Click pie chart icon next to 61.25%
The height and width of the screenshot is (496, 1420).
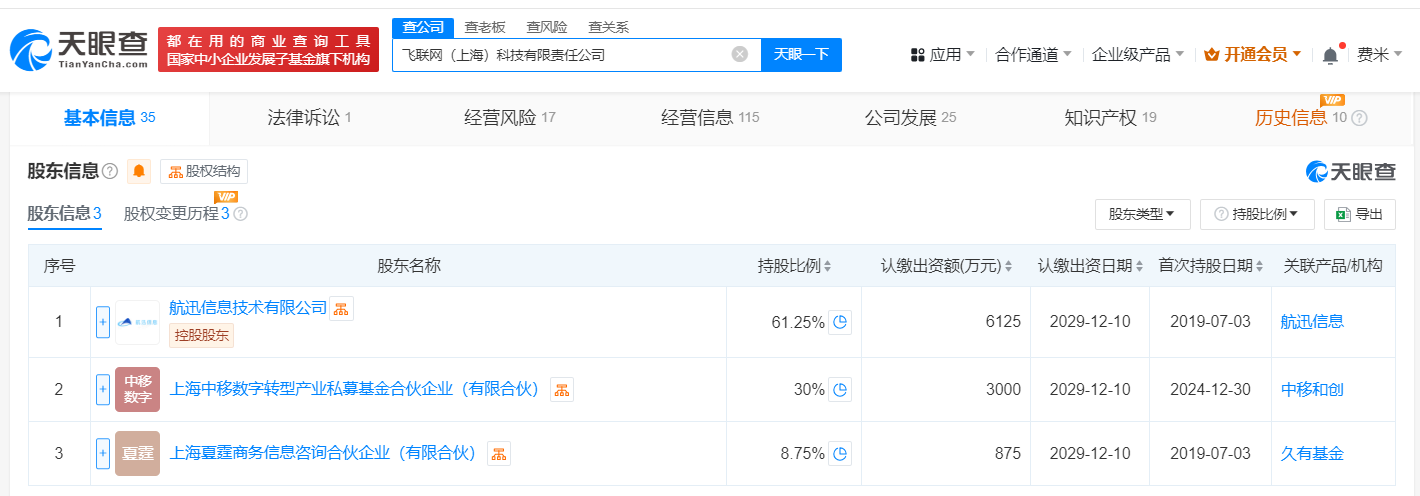coord(840,322)
